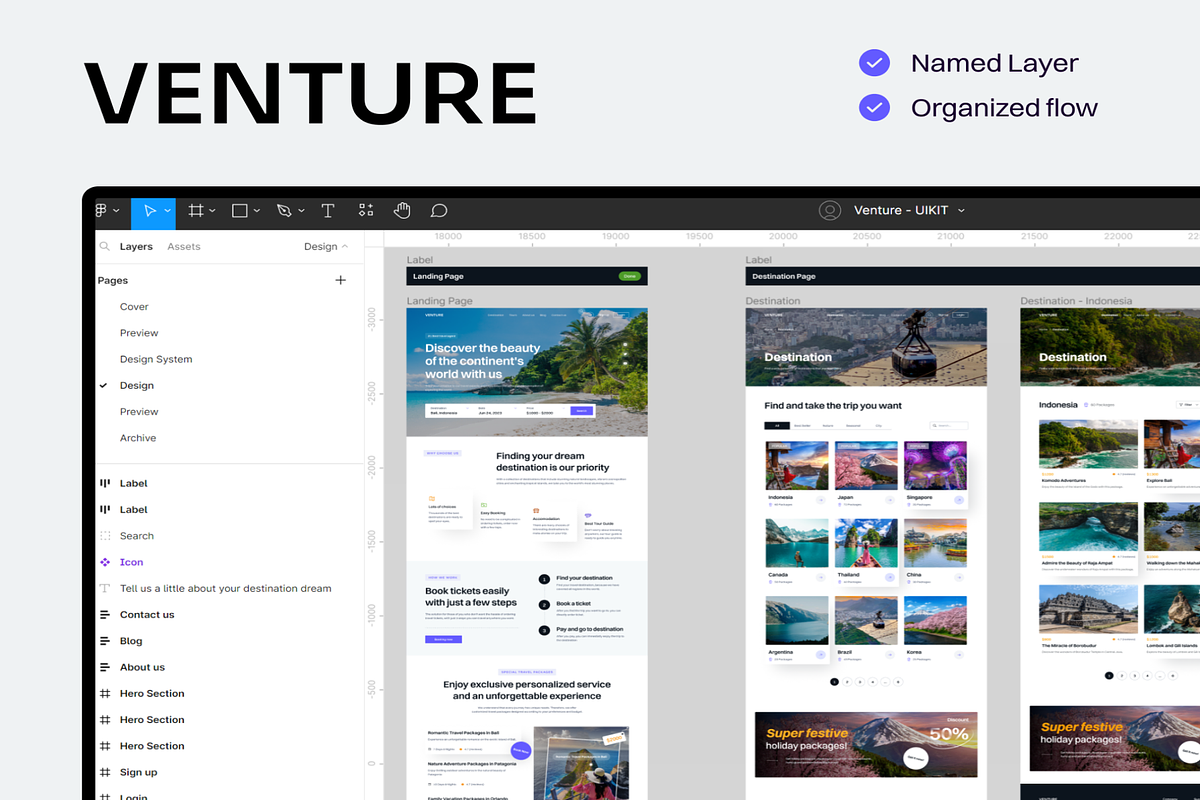Select the Pen tool
Screen dimensions: 1200x800
click(x=284, y=210)
